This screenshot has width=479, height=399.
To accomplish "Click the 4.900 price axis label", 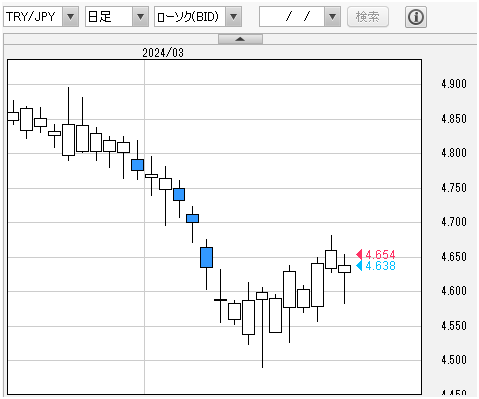I will (x=454, y=84).
